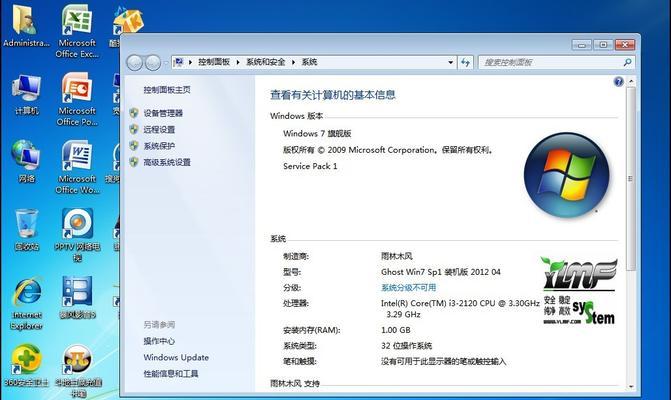Image resolution: width=671 pixels, height=400 pixels.
Task: Click the control panel icon in address bar
Action: click(x=178, y=62)
